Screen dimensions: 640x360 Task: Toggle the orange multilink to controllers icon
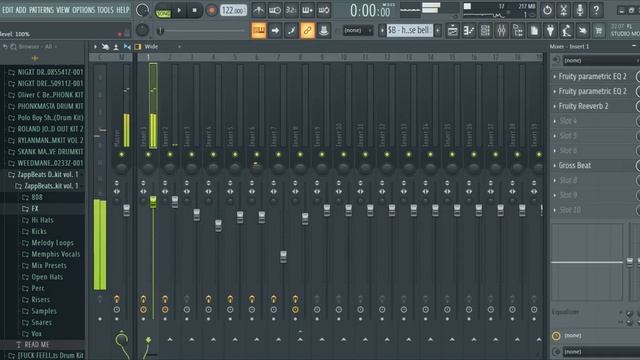307,31
